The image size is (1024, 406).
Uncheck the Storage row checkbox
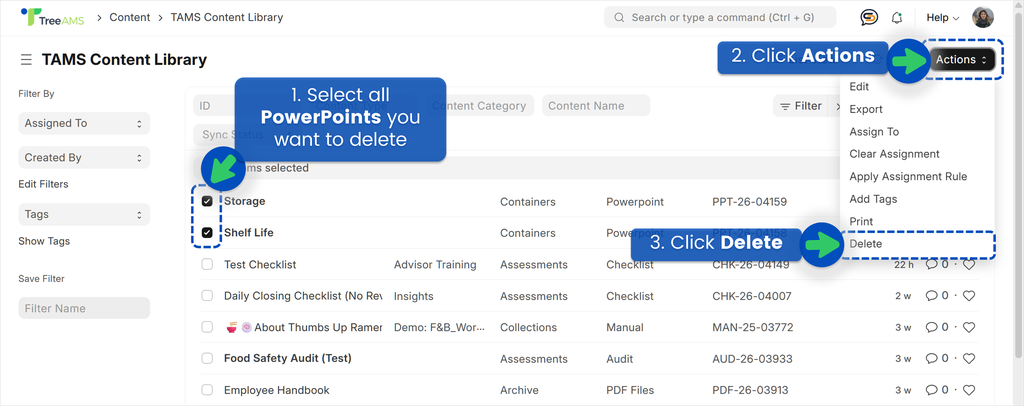click(x=207, y=201)
